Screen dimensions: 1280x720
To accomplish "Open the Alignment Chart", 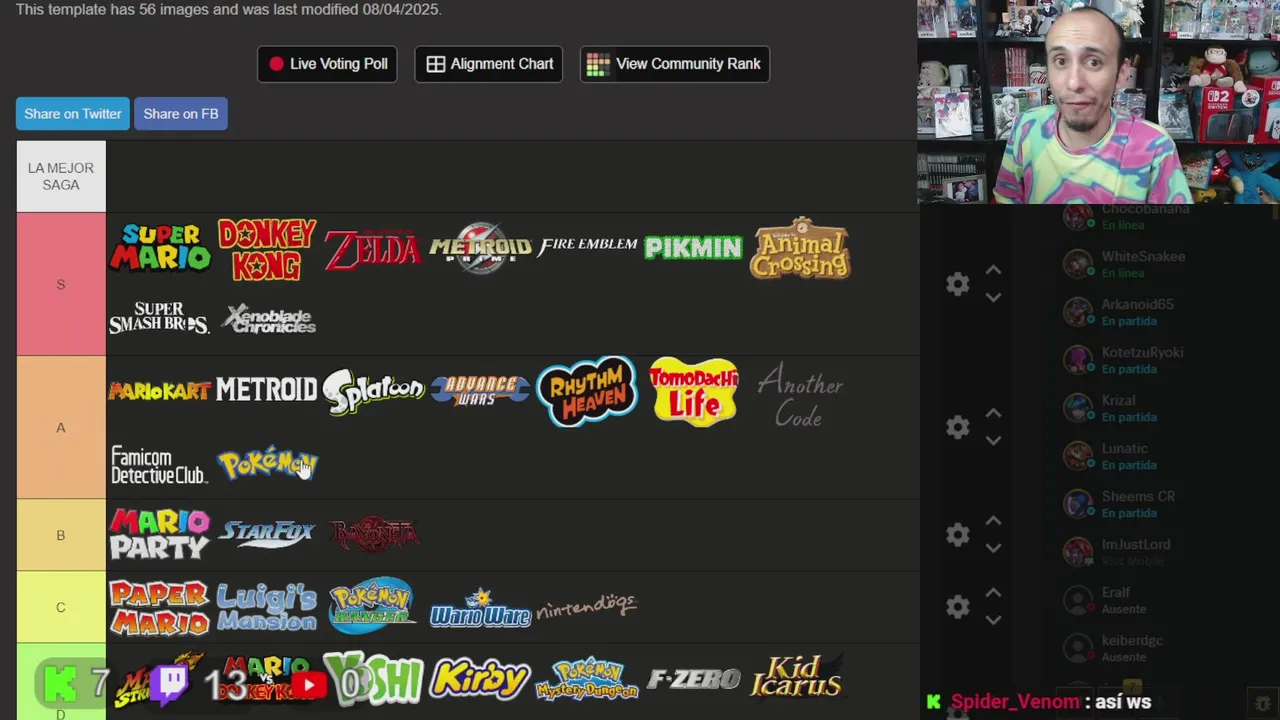I will coord(489,64).
